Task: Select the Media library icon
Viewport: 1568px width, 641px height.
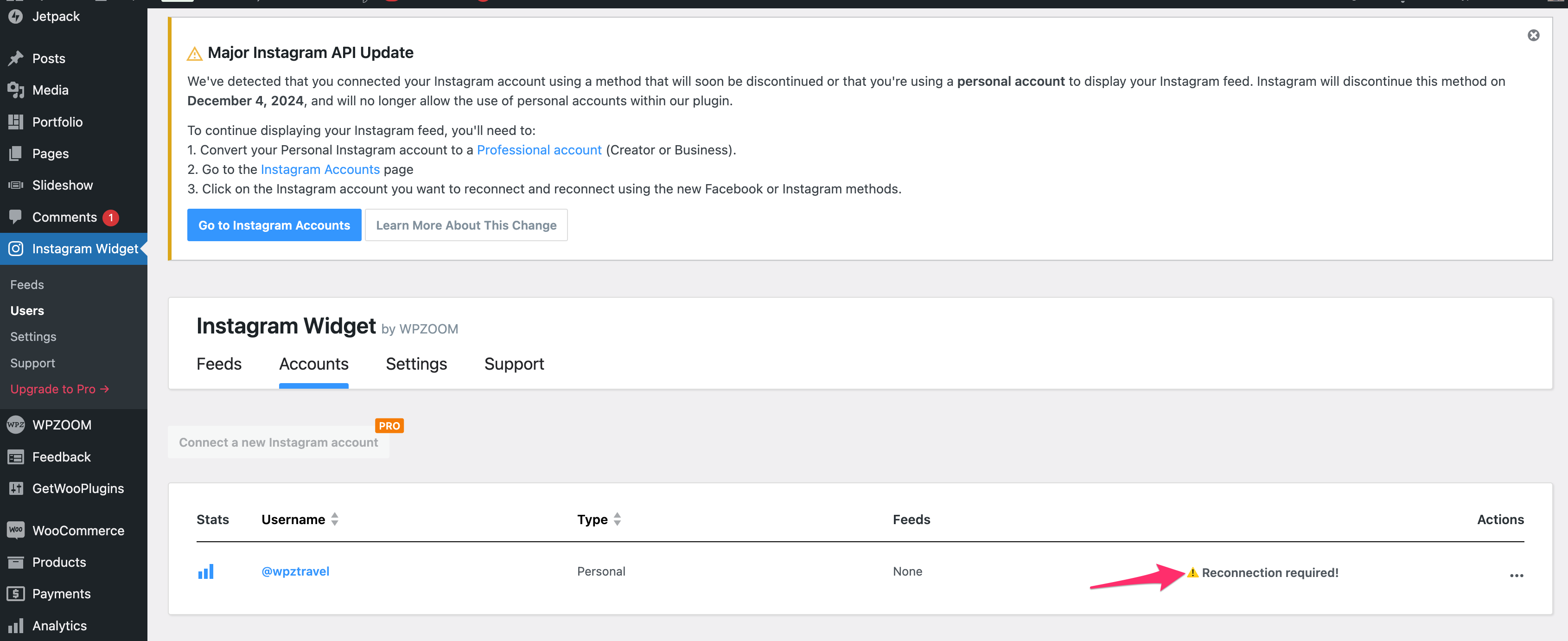Action: (16, 90)
